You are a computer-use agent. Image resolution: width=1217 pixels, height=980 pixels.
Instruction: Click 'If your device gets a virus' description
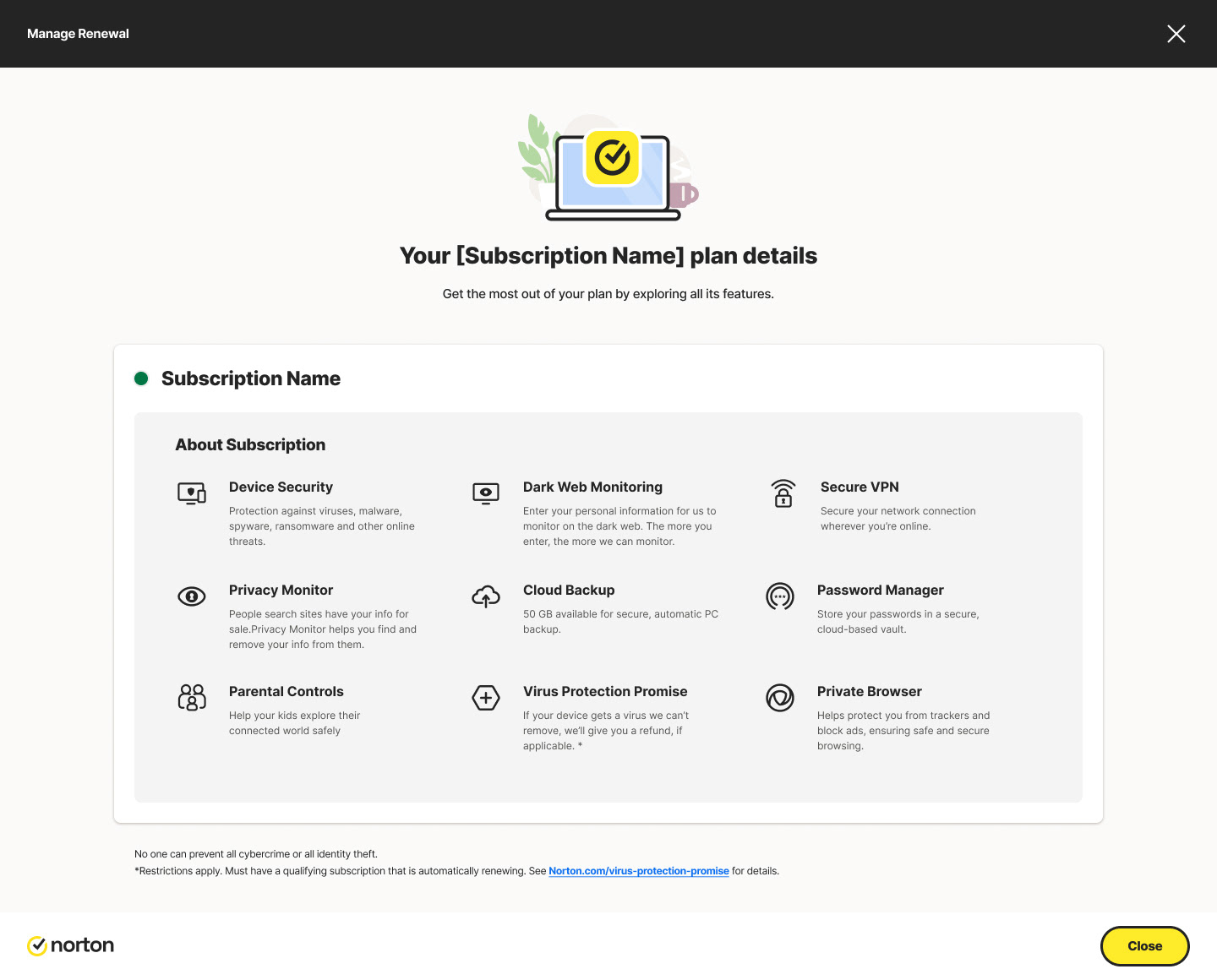pyautogui.click(x=606, y=731)
